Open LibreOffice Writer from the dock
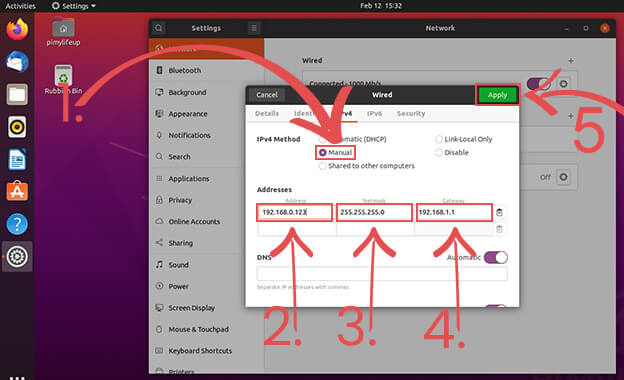The width and height of the screenshot is (624, 380). click(17, 160)
